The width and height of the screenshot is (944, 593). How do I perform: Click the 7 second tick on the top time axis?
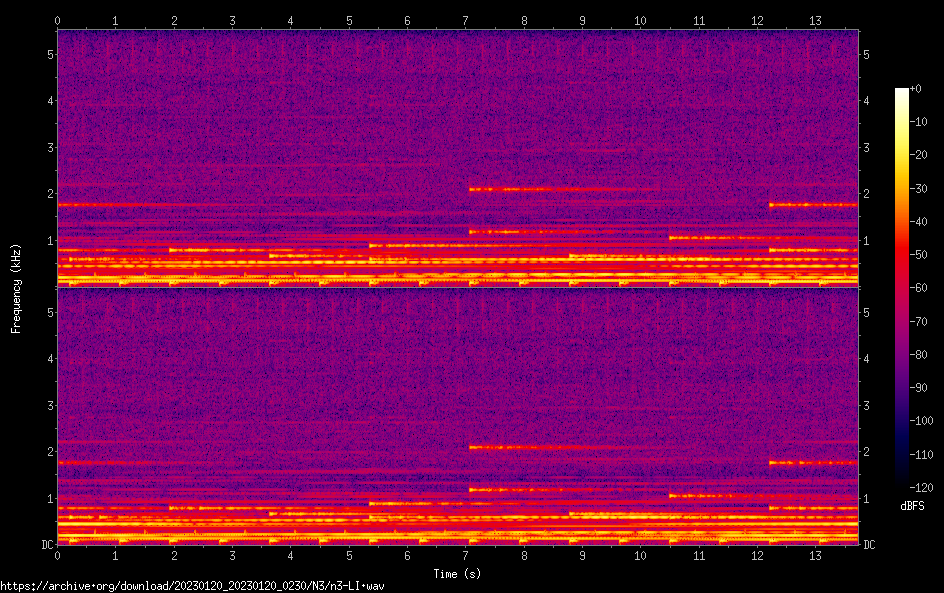pos(465,20)
